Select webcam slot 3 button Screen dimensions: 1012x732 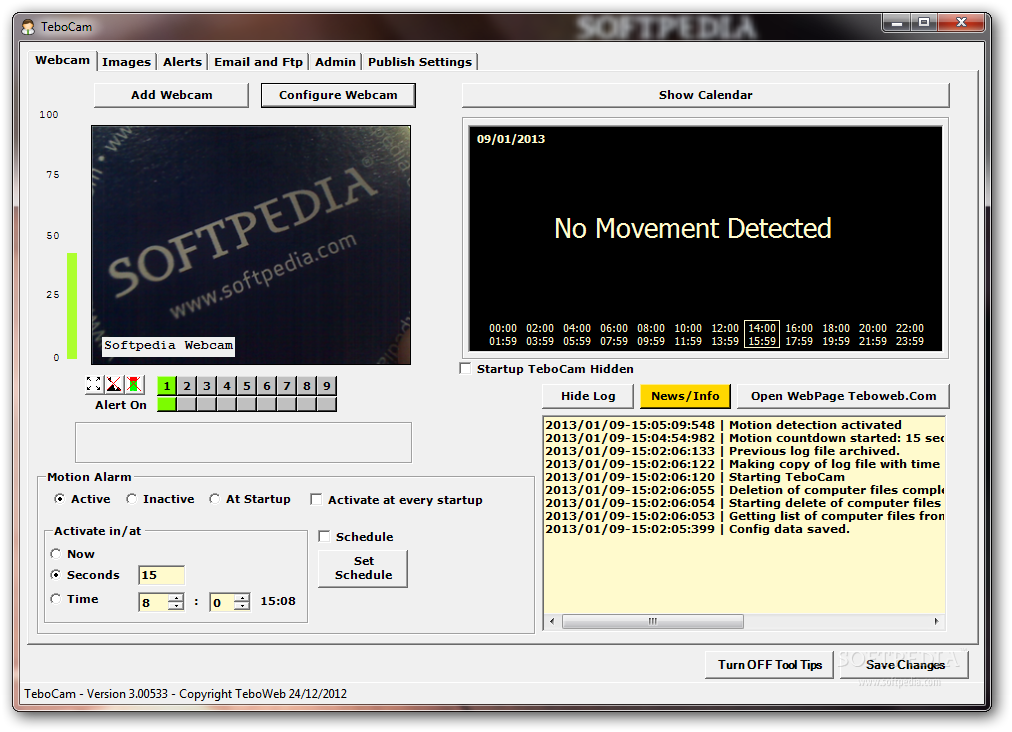pos(207,386)
